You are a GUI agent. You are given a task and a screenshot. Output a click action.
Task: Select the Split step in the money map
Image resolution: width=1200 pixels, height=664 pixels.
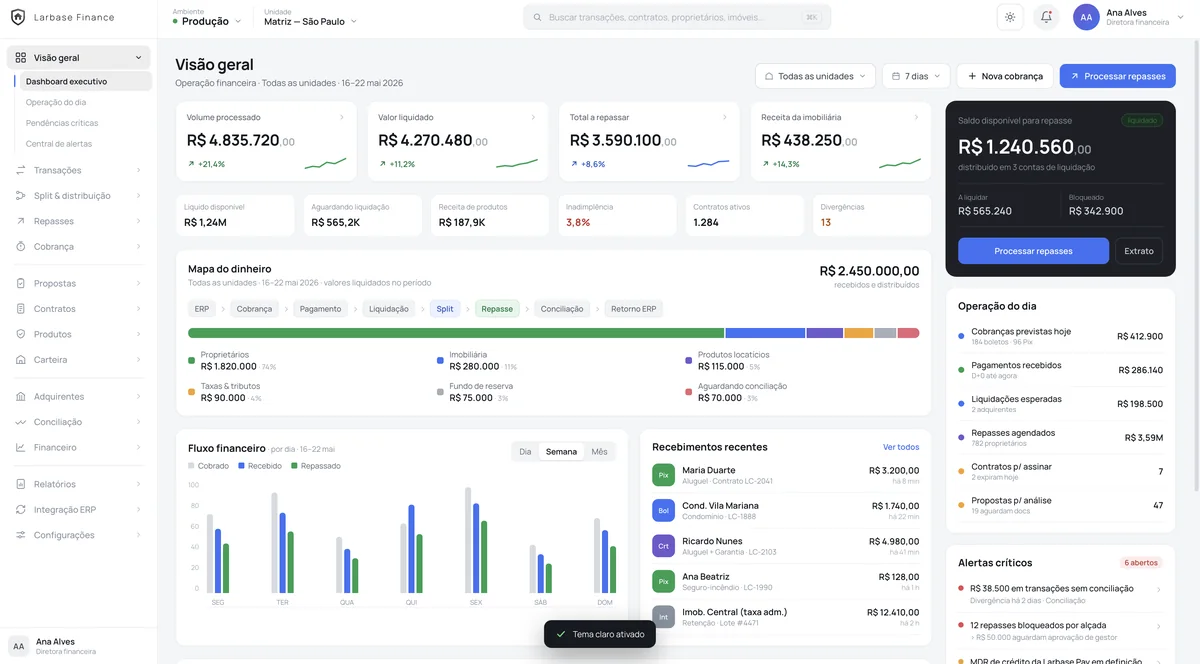445,309
